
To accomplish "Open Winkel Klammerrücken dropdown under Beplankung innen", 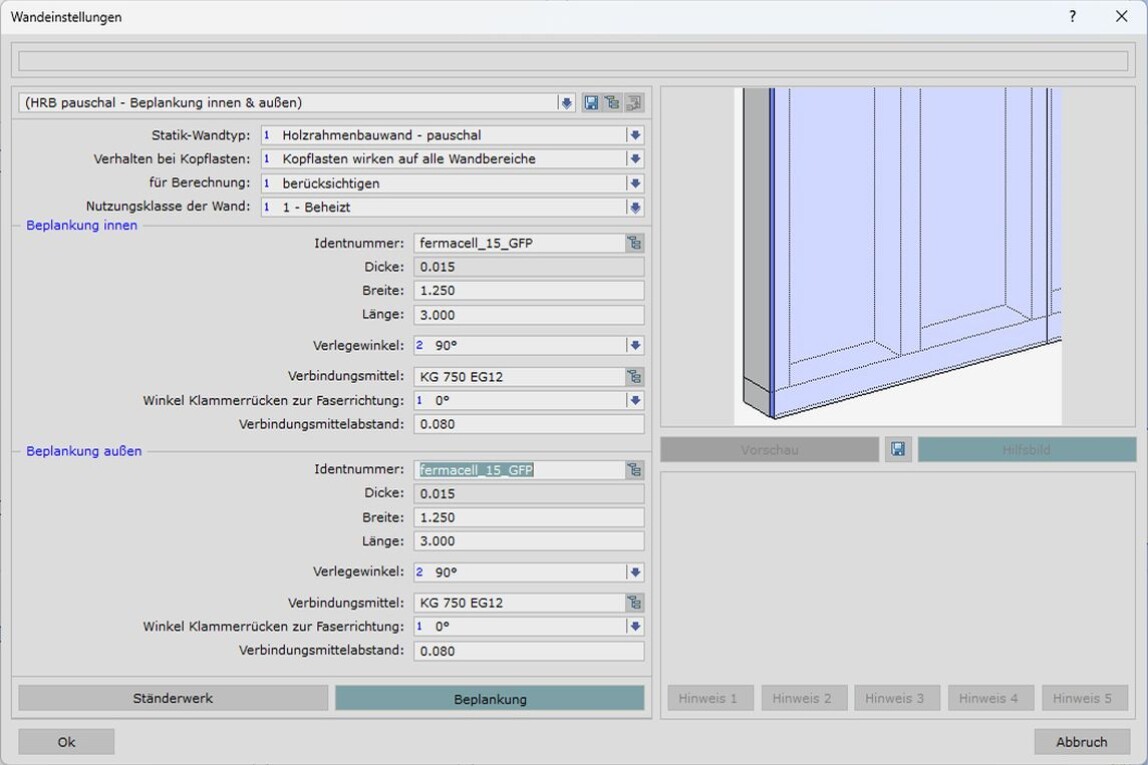I will 635,400.
